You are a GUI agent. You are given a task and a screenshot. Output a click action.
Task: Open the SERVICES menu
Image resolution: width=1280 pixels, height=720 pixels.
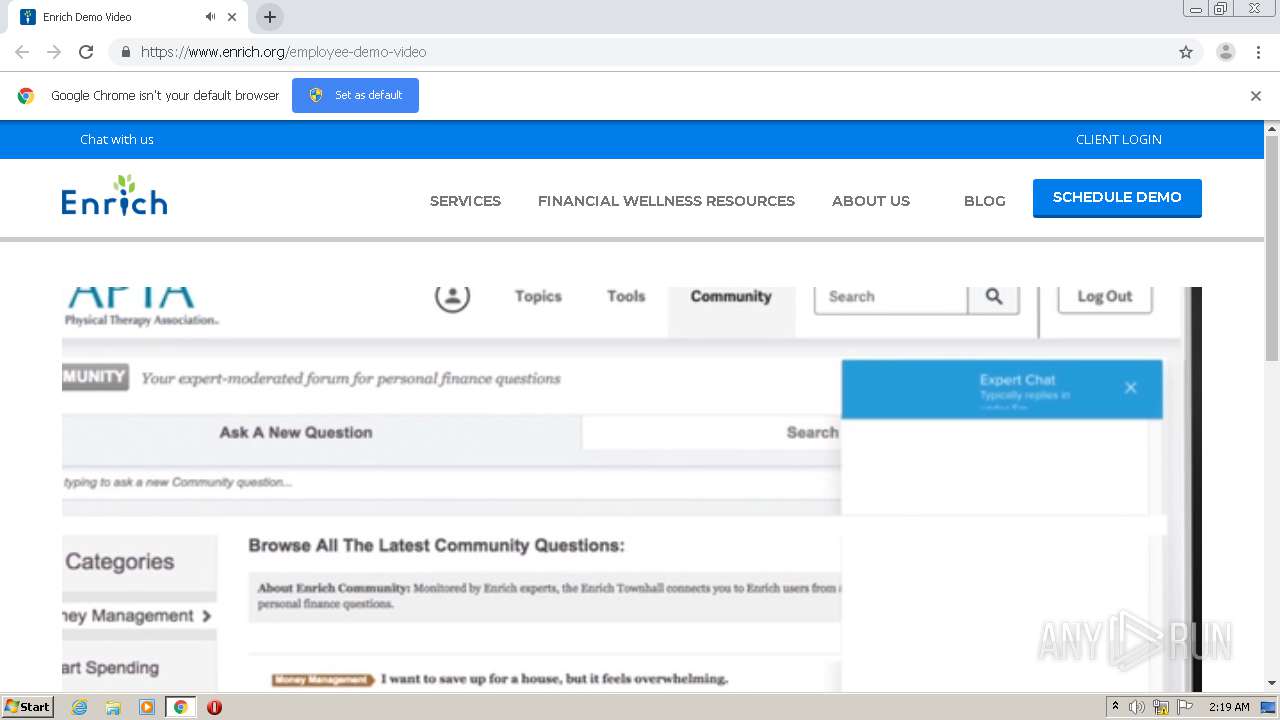point(465,201)
